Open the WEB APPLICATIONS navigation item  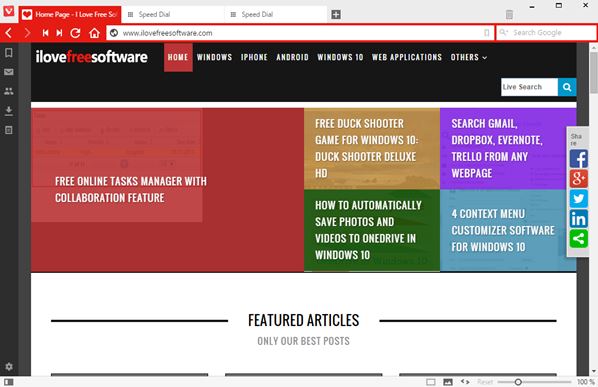[407, 57]
